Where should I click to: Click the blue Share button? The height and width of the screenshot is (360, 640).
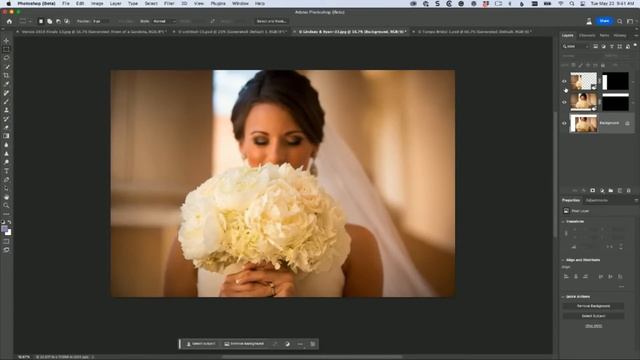pos(604,21)
